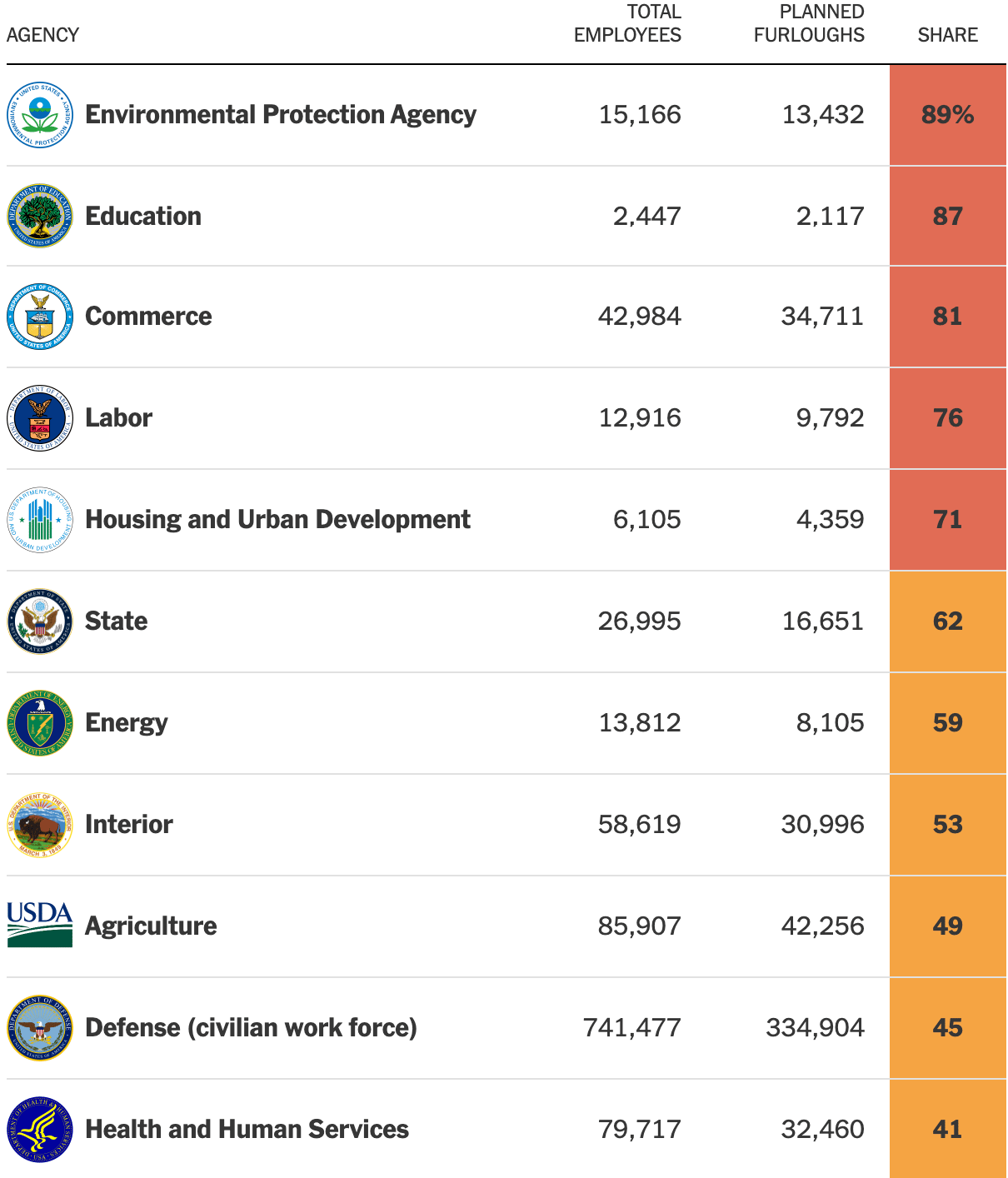
Task: Click the Health and Human Services seal
Action: coord(40,1130)
